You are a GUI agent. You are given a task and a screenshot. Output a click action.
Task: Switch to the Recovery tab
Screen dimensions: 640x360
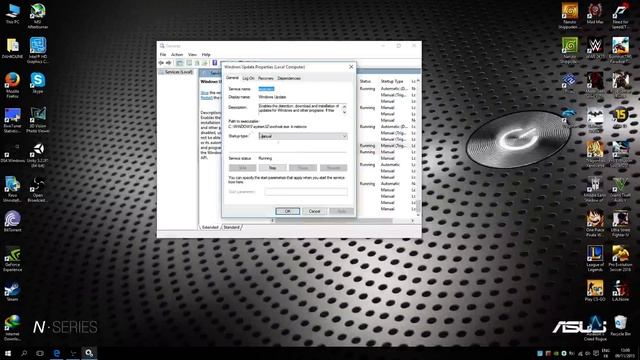266,78
